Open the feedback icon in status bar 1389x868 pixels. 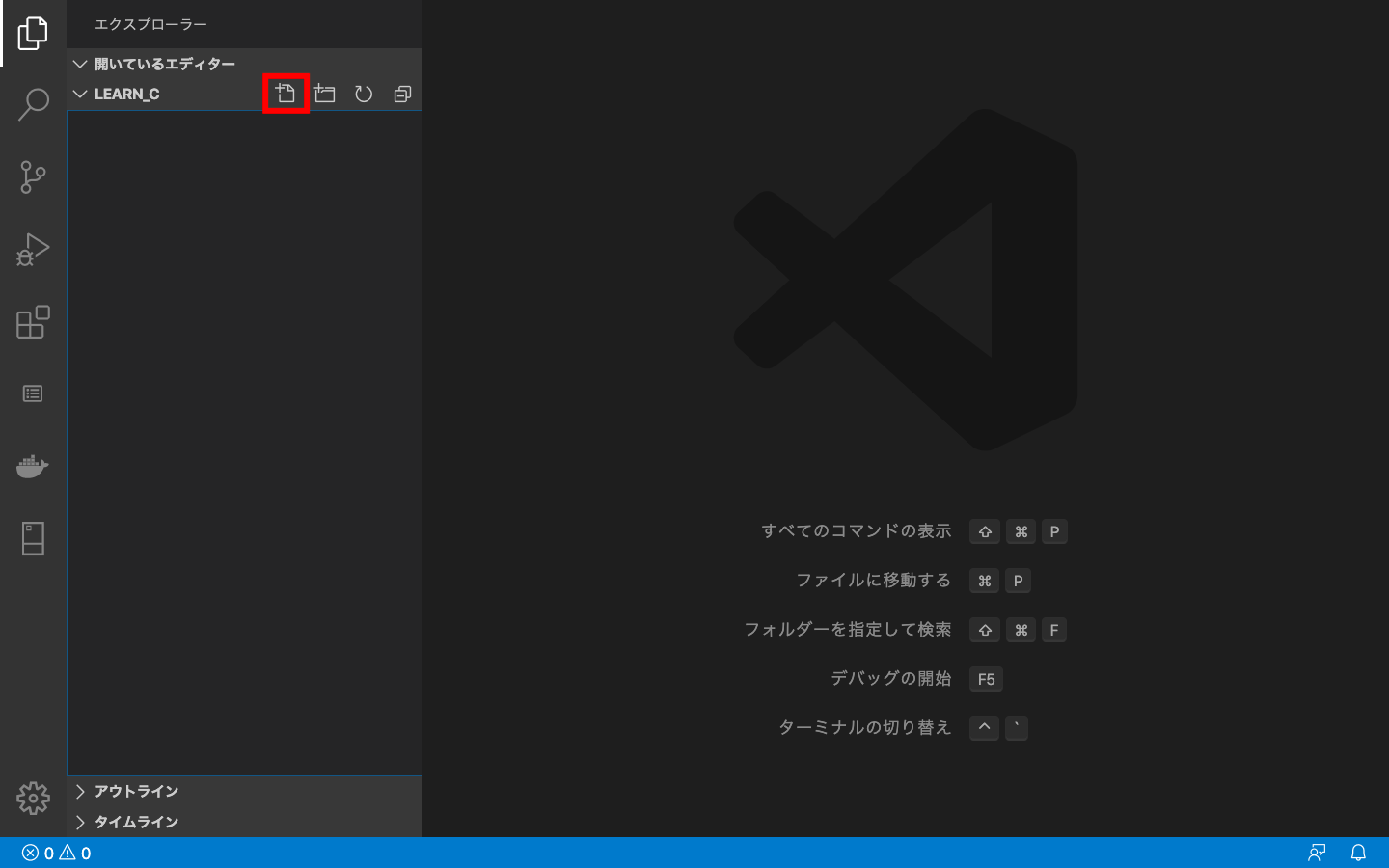pyautogui.click(x=1317, y=853)
